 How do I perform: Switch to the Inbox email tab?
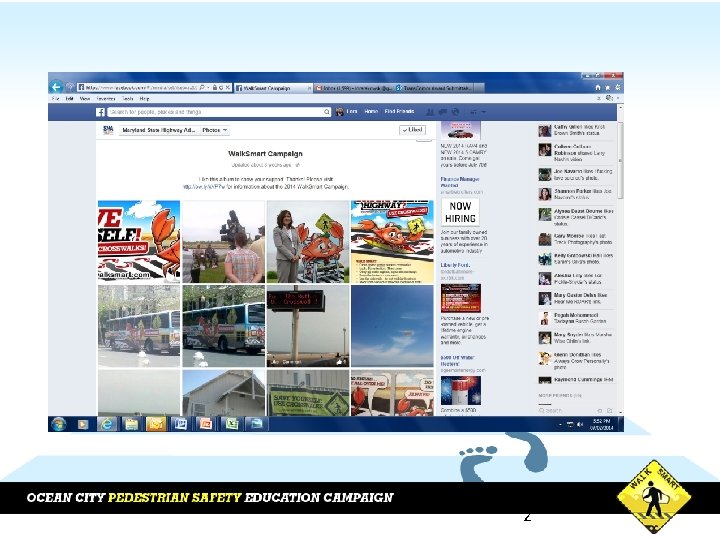coord(354,88)
